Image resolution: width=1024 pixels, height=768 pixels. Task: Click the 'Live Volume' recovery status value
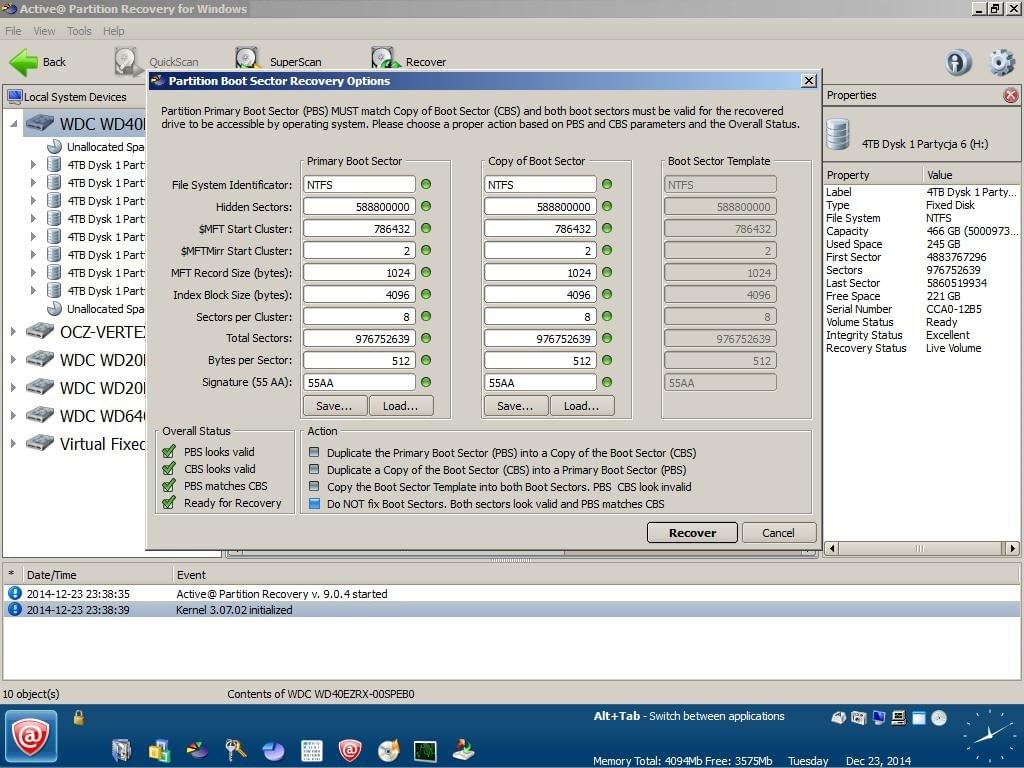(x=953, y=348)
